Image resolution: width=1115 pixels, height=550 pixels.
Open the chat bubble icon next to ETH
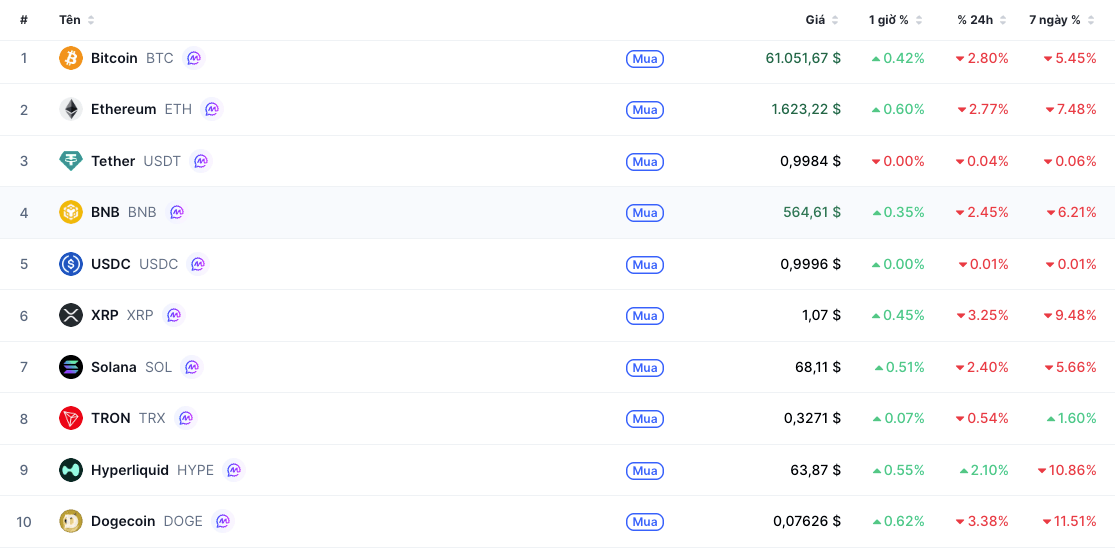click(212, 110)
